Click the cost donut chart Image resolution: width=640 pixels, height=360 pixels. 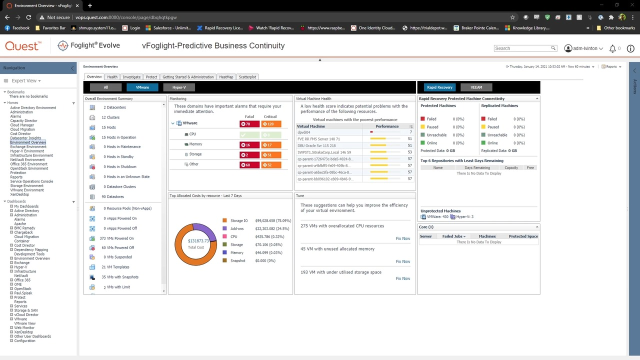click(x=196, y=244)
